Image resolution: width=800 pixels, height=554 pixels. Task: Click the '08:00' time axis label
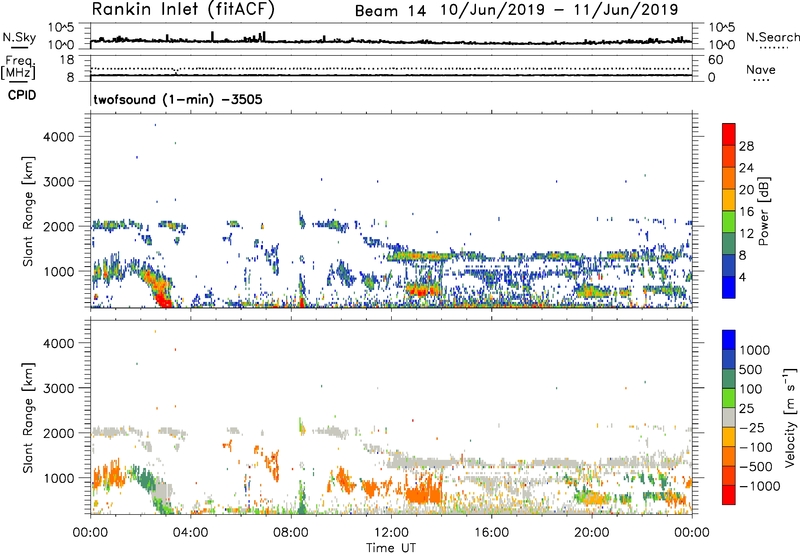[291, 533]
